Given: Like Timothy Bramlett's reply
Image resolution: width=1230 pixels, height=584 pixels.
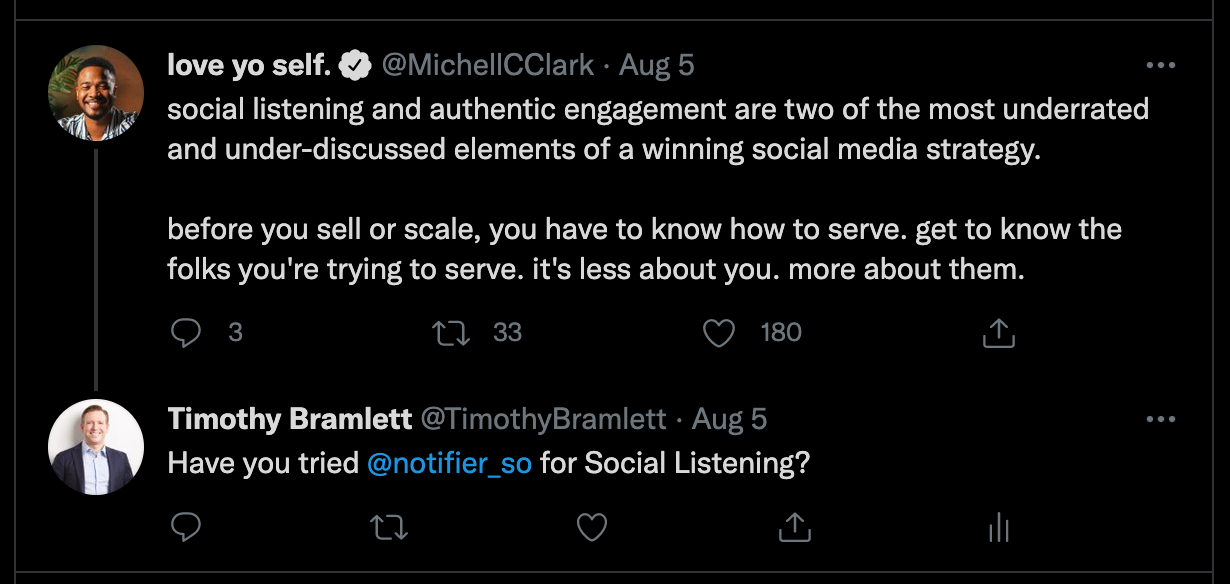Looking at the screenshot, I should pos(592,526).
